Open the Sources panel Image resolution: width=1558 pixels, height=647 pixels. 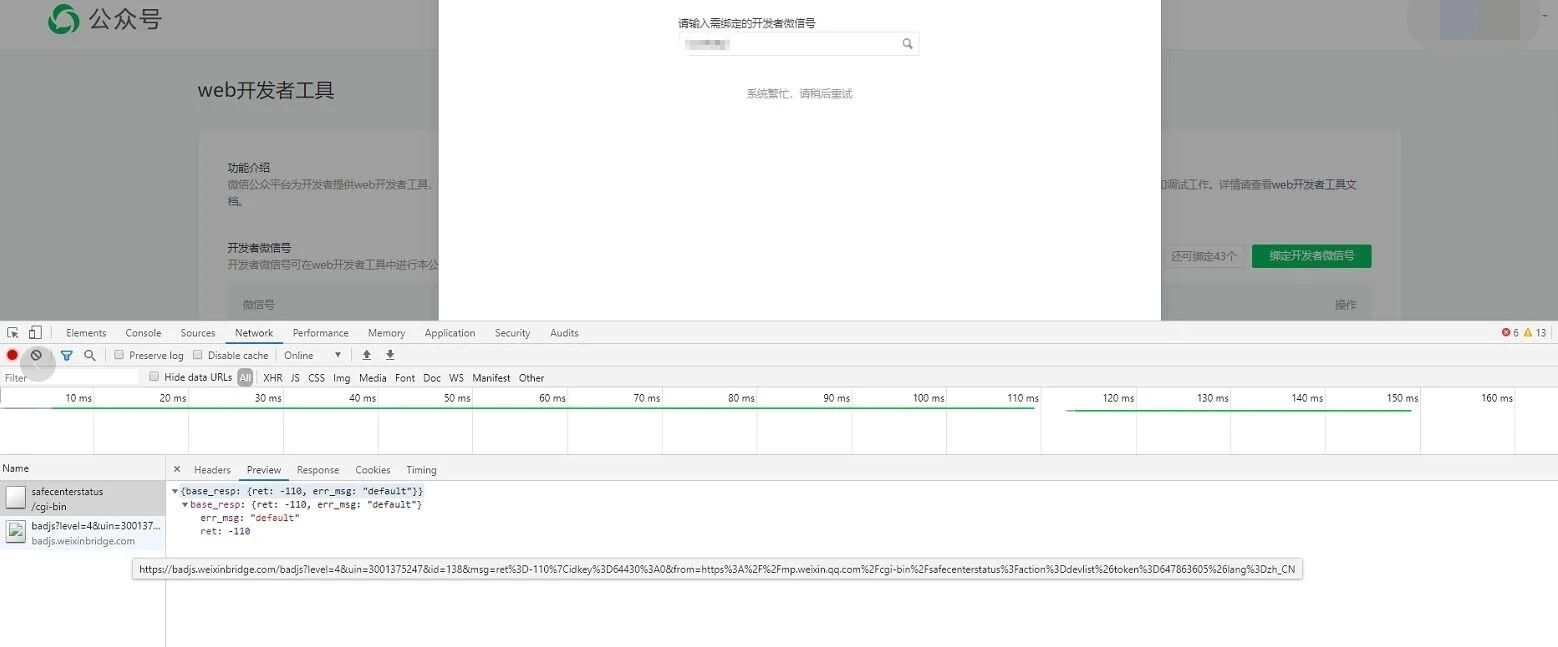pyautogui.click(x=198, y=333)
